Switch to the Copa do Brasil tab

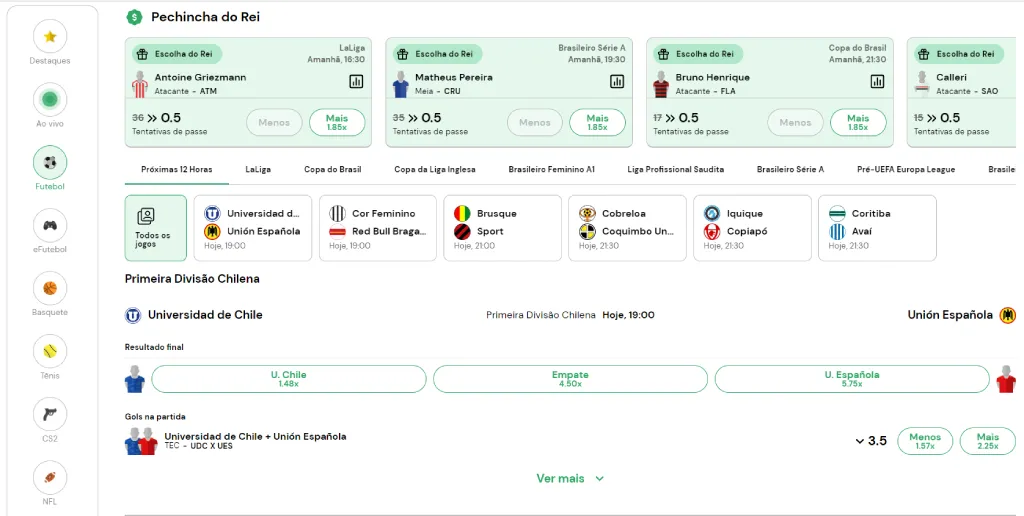[332, 170]
